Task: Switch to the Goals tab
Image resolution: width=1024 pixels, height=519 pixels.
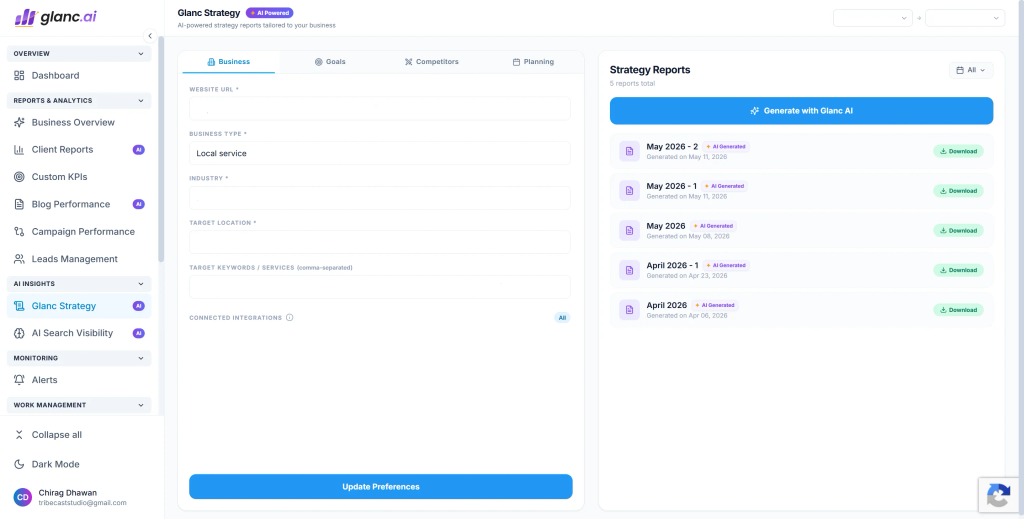Action: coord(330,62)
